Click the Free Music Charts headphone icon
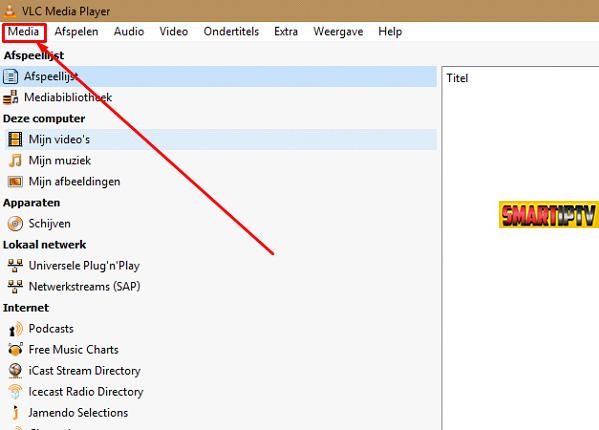Viewport: 599px width, 430px height. point(15,349)
